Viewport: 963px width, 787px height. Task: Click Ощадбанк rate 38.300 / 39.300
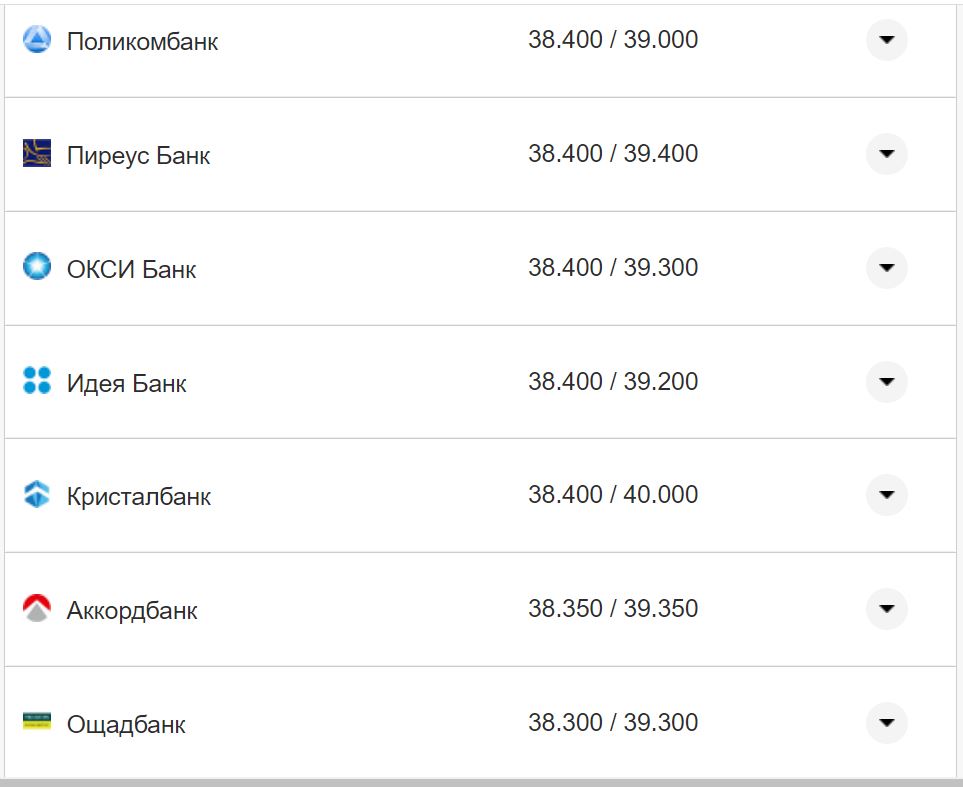613,723
